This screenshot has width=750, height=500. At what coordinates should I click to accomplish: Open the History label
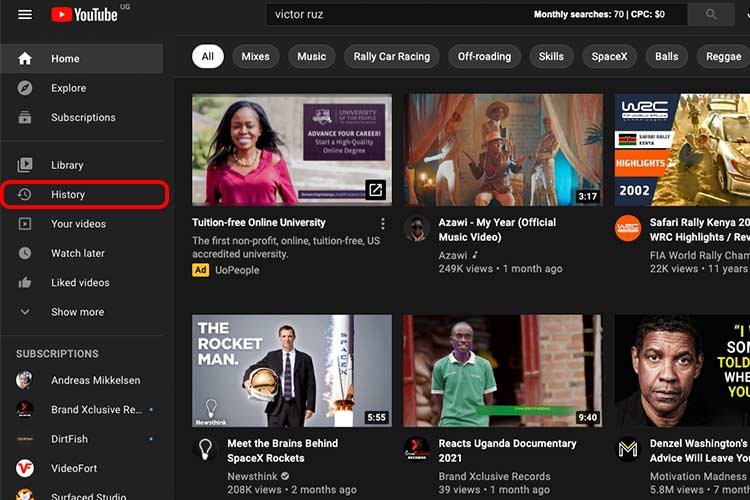point(68,194)
